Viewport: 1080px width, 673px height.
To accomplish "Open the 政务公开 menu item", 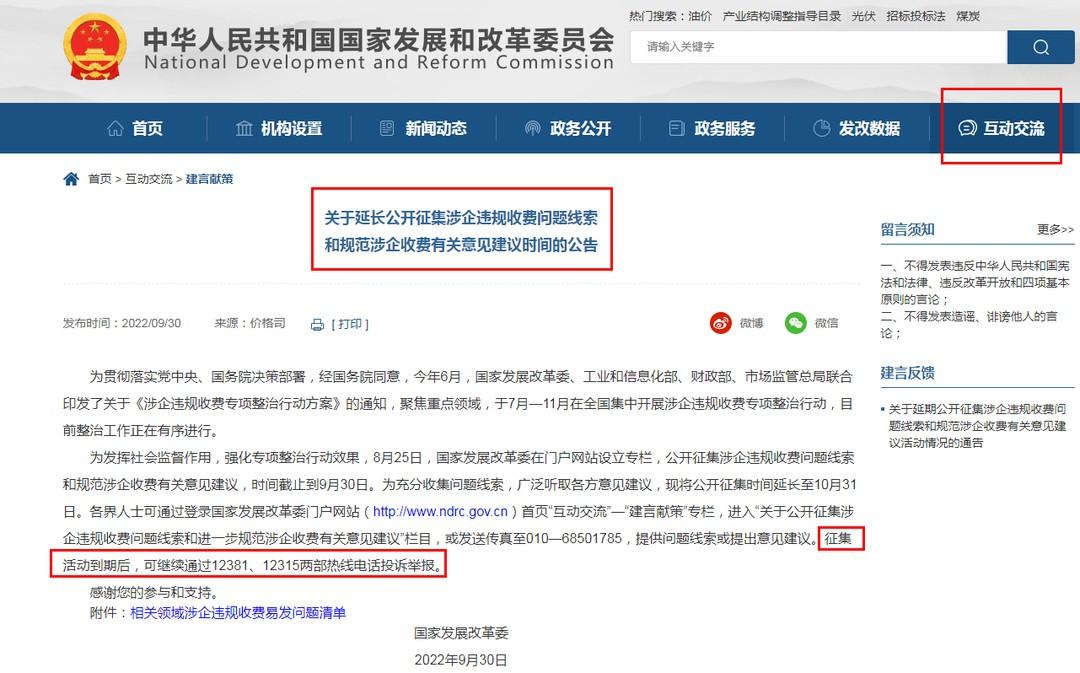I will pos(568,128).
